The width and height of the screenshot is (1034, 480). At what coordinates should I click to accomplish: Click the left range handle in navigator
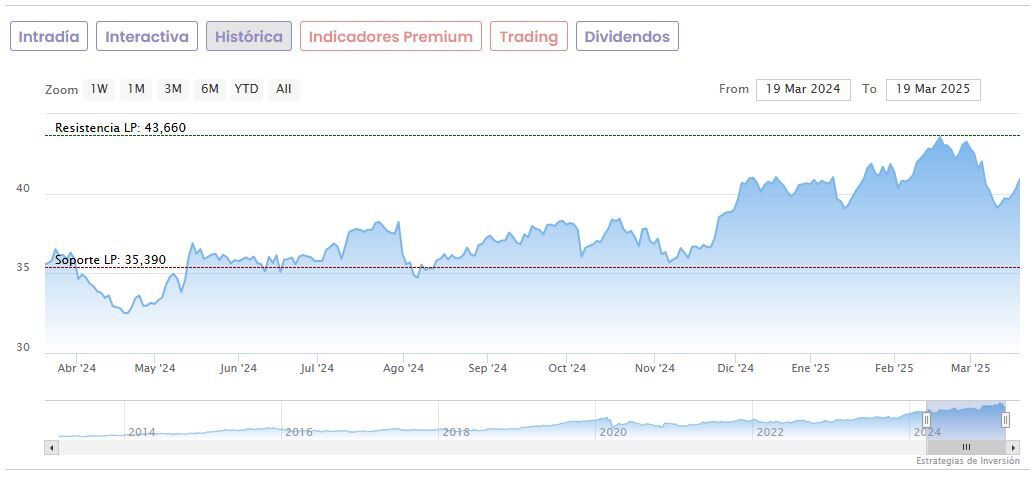click(927, 420)
